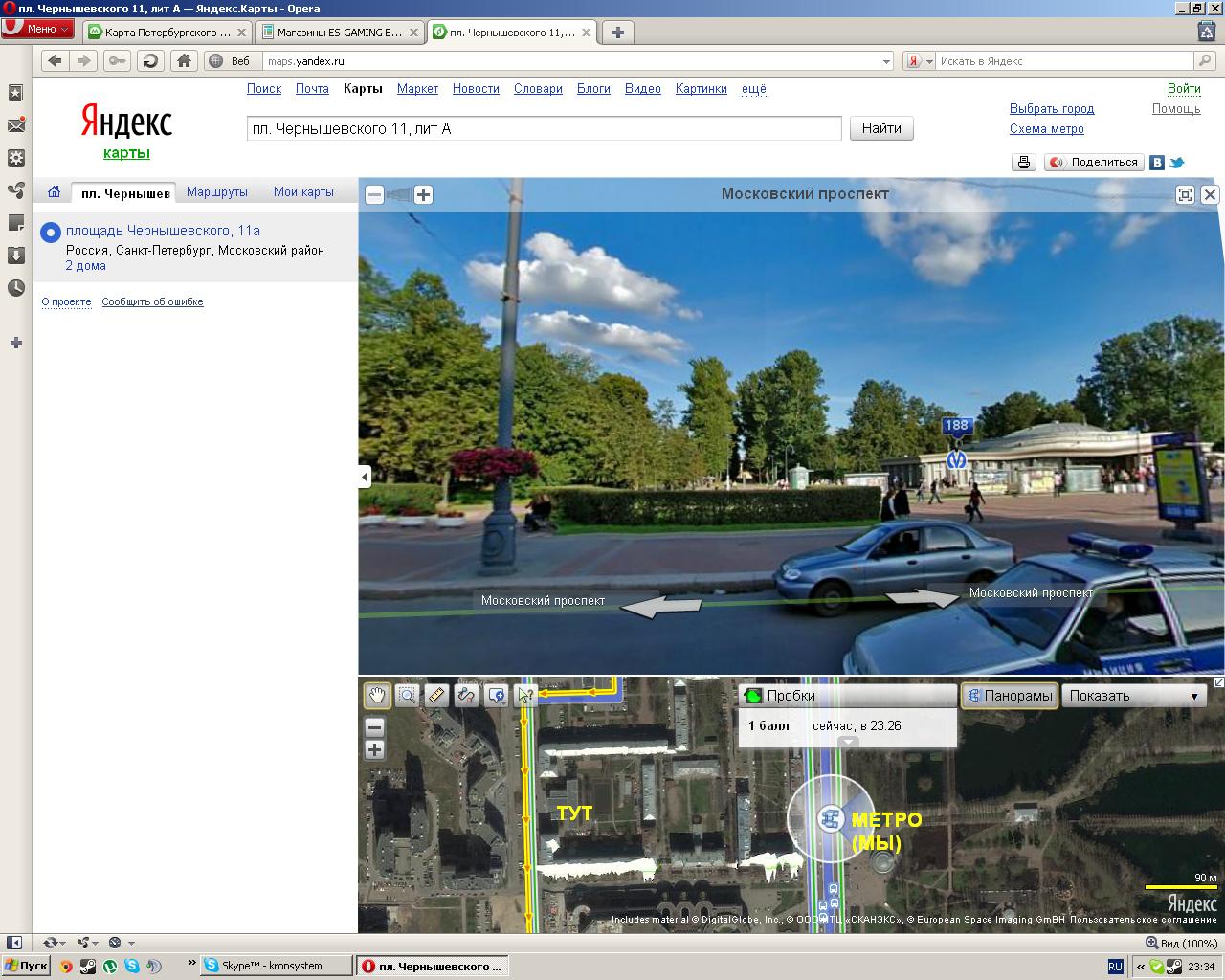
Task: Switch to Магазины ES-GAMING browser tab
Action: [339, 33]
